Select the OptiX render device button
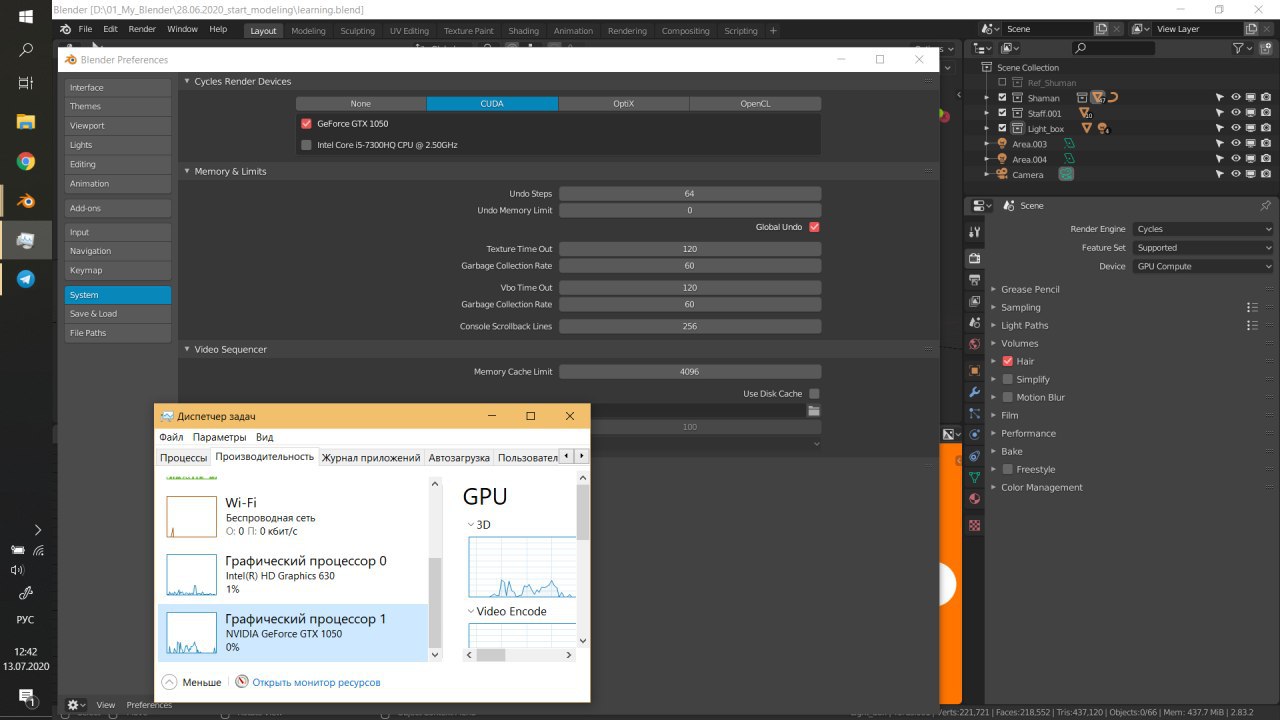Screen dimensions: 1280x720 point(624,103)
